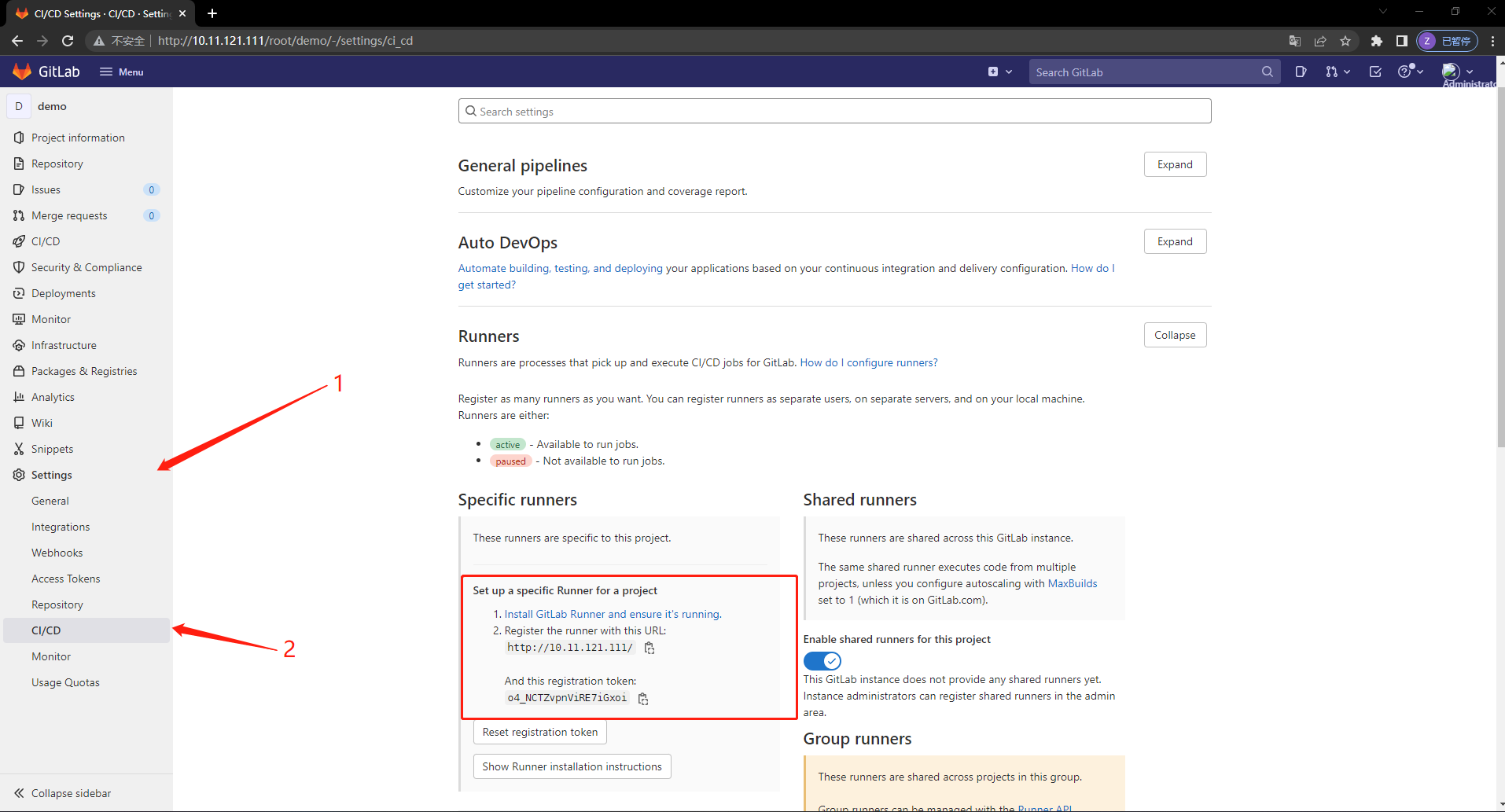Click the address bar URL
This screenshot has height=812, width=1505.
285,41
